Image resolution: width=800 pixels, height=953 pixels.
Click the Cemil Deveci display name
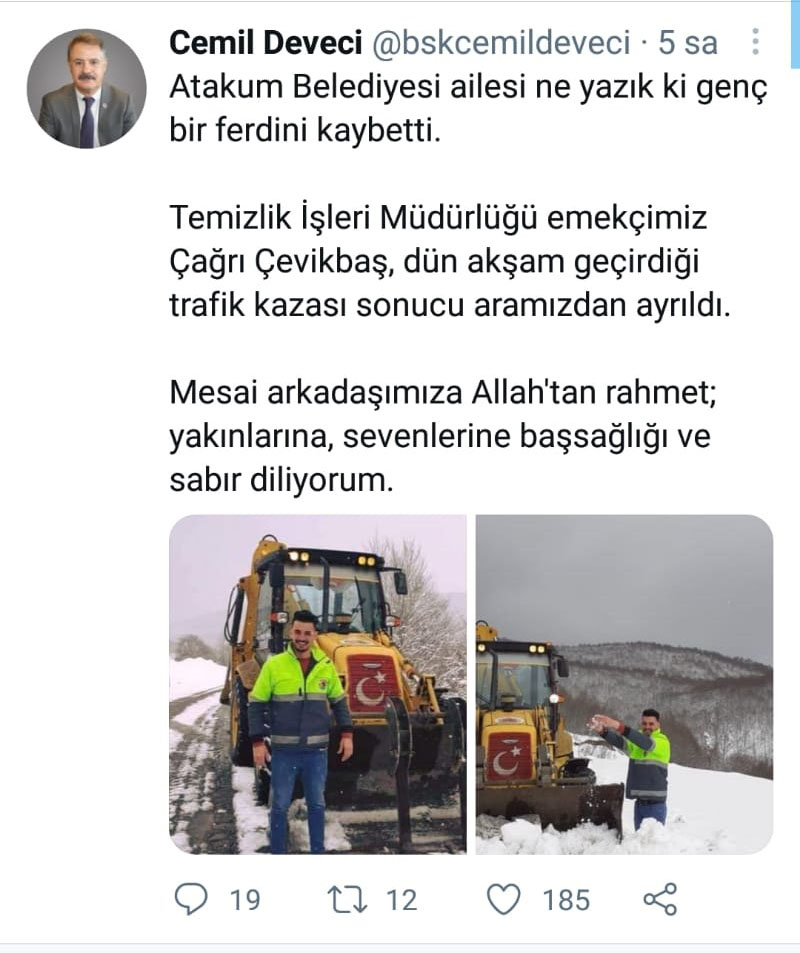click(266, 43)
